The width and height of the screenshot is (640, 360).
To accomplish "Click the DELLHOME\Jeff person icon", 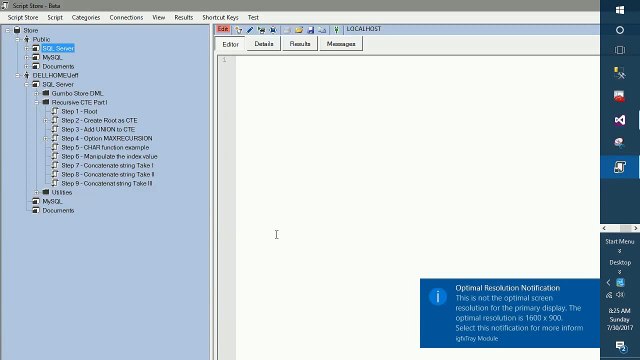I will (27, 75).
